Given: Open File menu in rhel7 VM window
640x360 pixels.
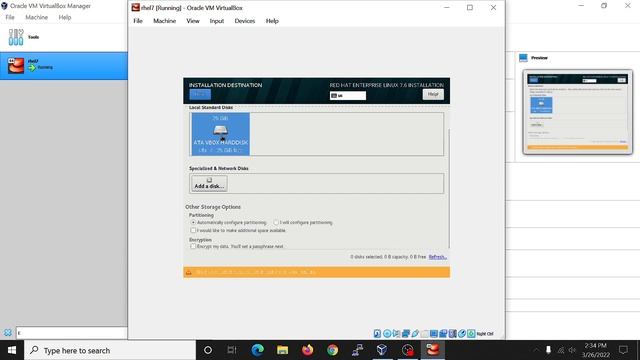Looking at the screenshot, I should click(x=138, y=21).
